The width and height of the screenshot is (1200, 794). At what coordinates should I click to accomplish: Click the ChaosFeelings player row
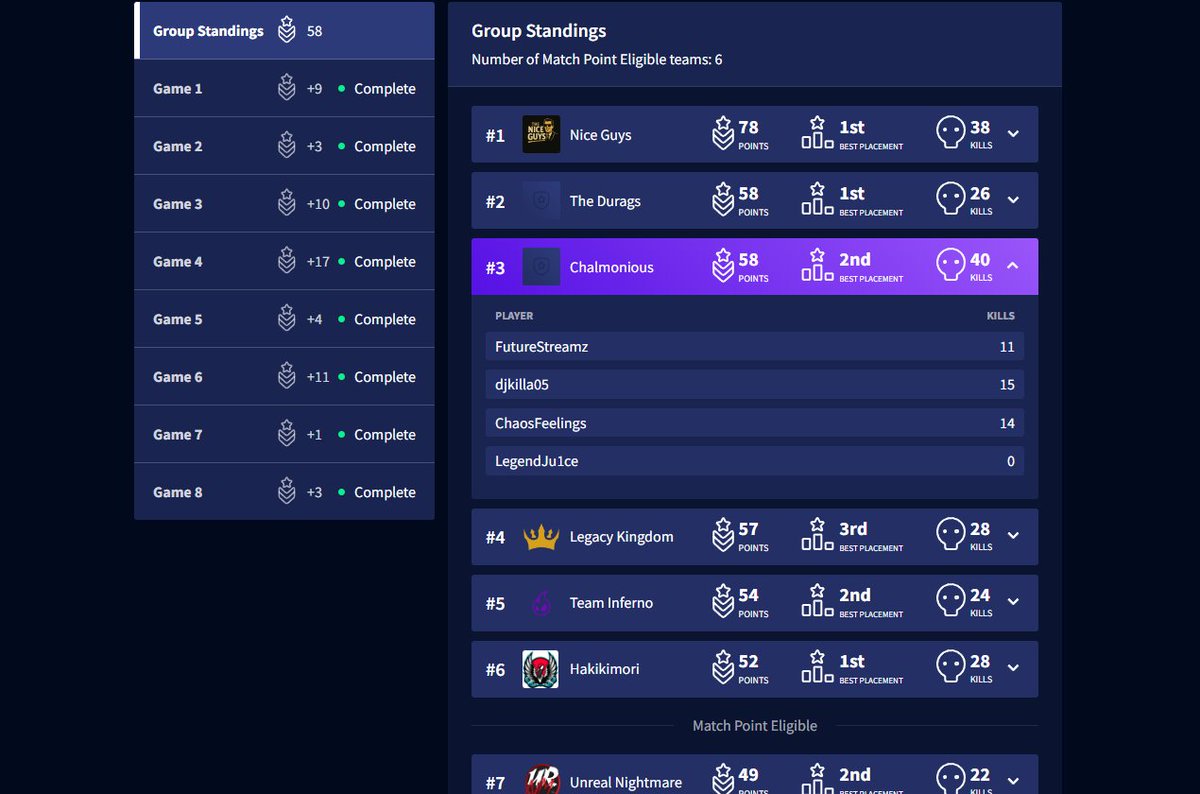(x=755, y=423)
